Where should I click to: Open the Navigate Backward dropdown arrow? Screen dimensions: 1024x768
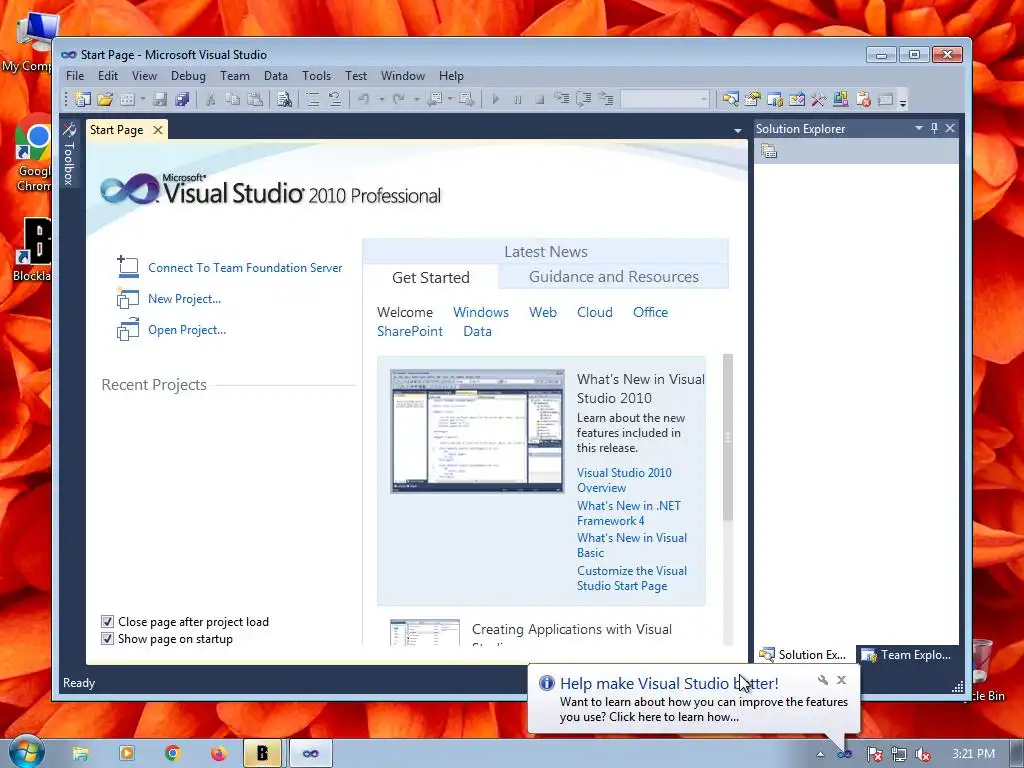pos(450,99)
